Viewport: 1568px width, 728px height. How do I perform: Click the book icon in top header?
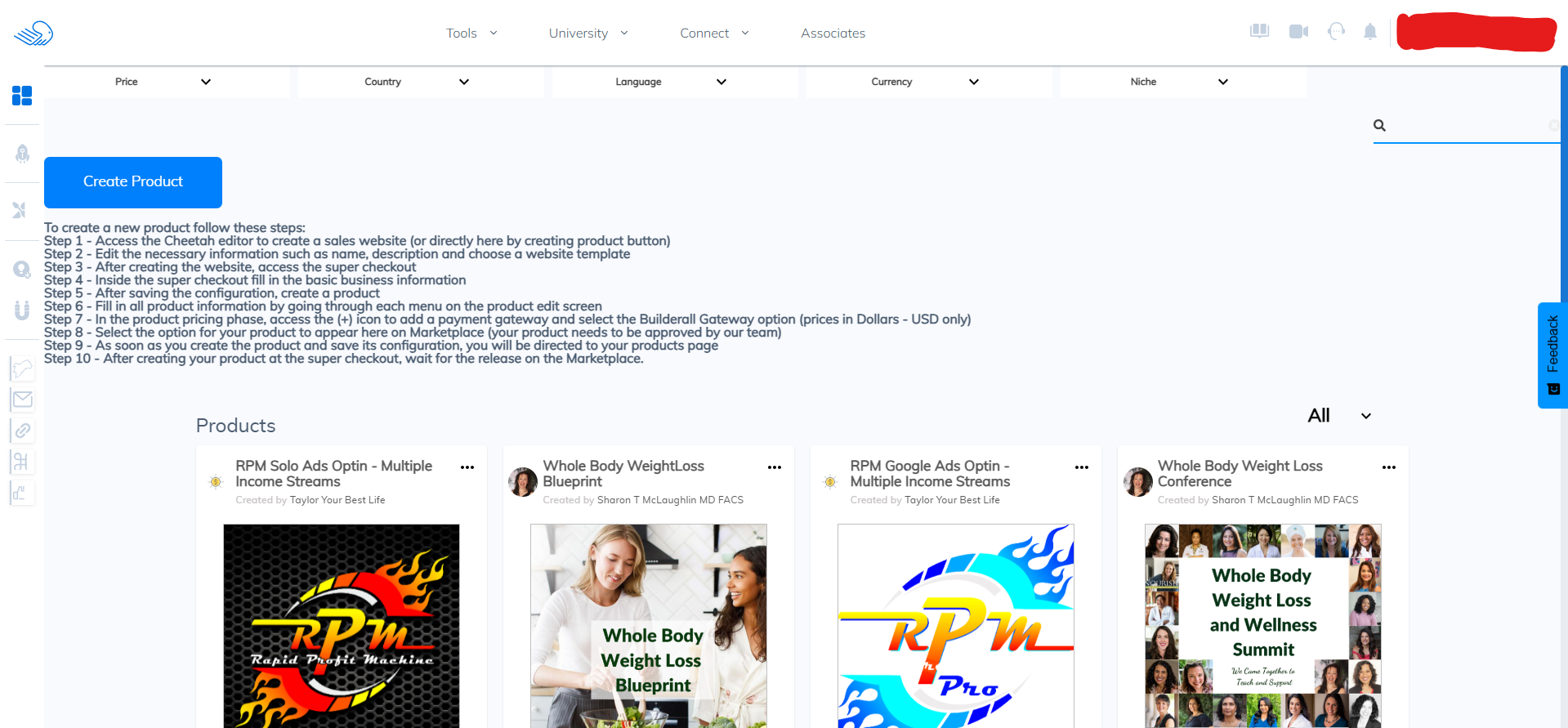click(x=1259, y=32)
